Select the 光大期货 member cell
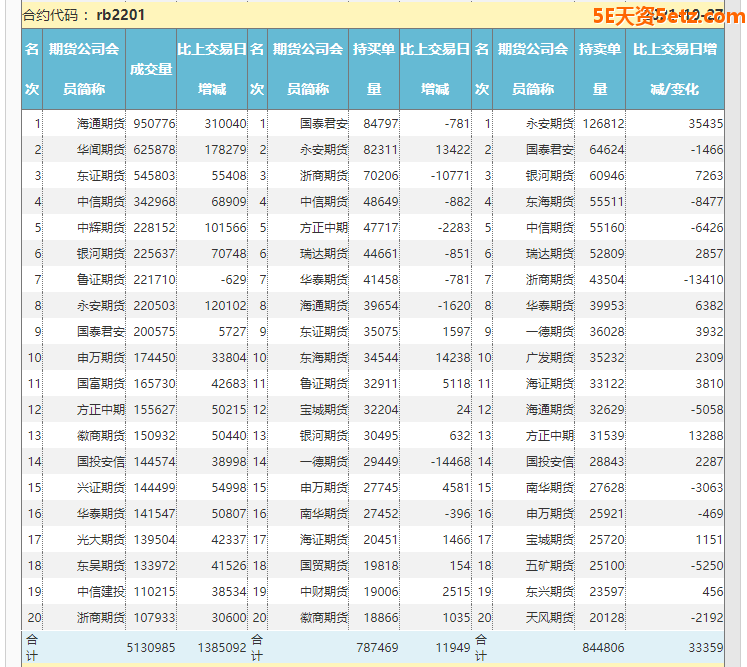Image resolution: width=747 pixels, height=667 pixels. coord(100,539)
